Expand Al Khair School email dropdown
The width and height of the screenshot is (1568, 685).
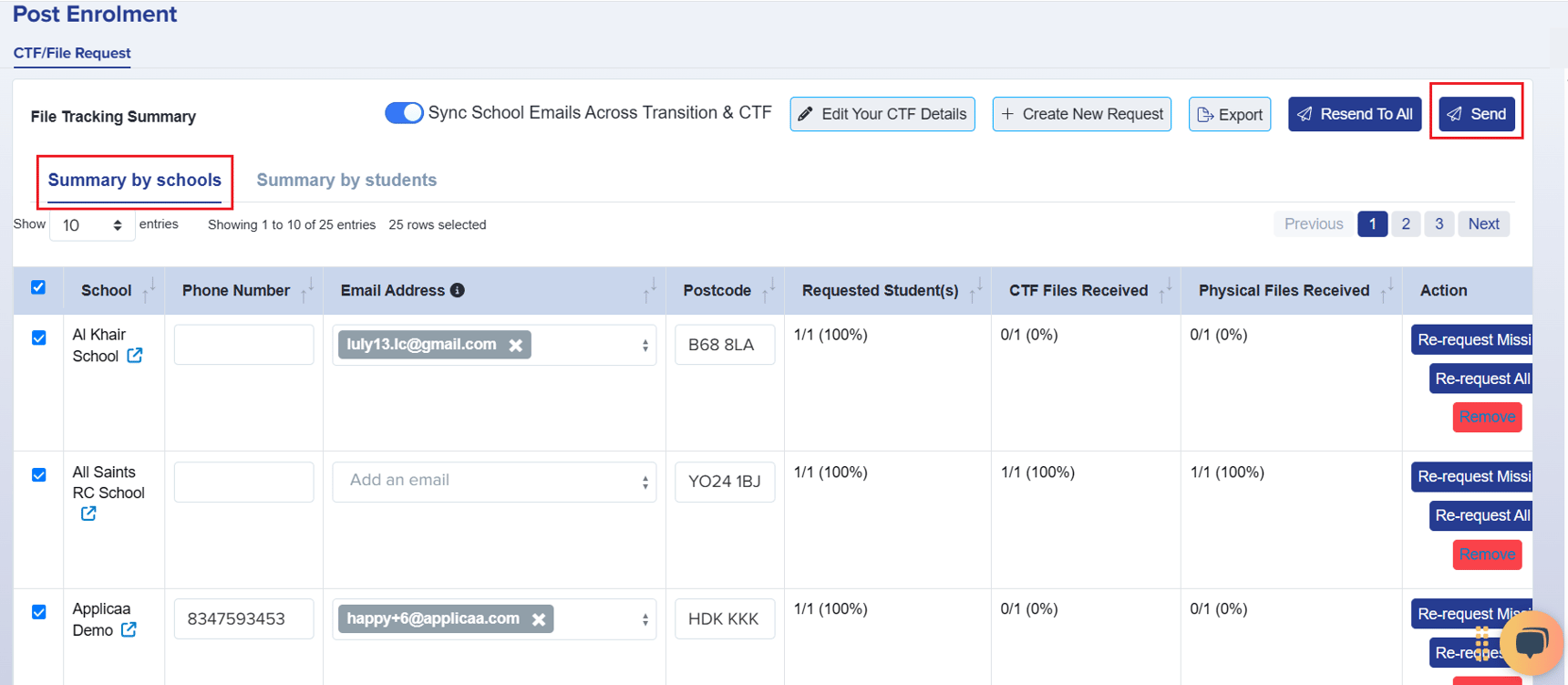point(645,346)
